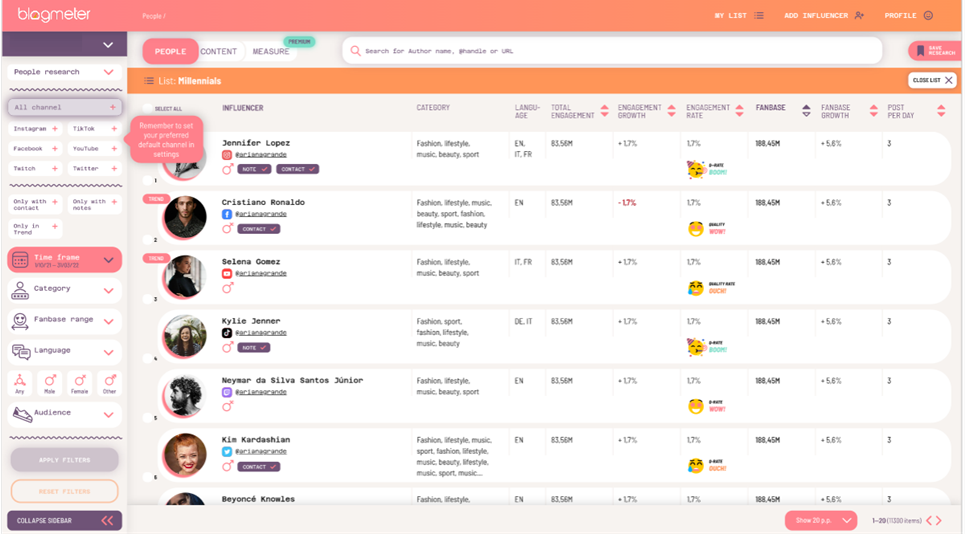965x534 pixels.
Task: Click the Twitch icon under Neymar
Action: (226, 392)
